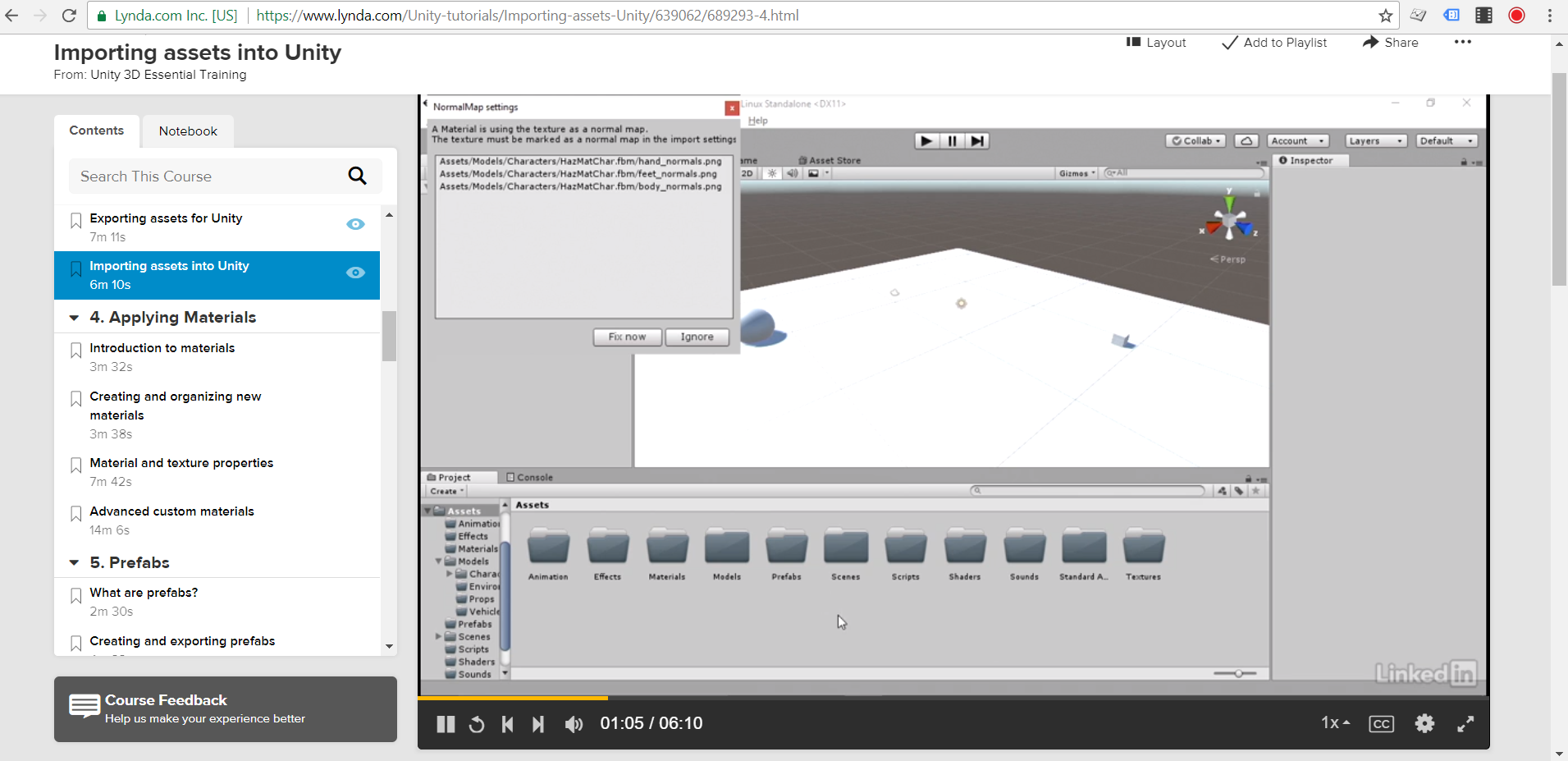Click Unity Pause button

tap(952, 141)
